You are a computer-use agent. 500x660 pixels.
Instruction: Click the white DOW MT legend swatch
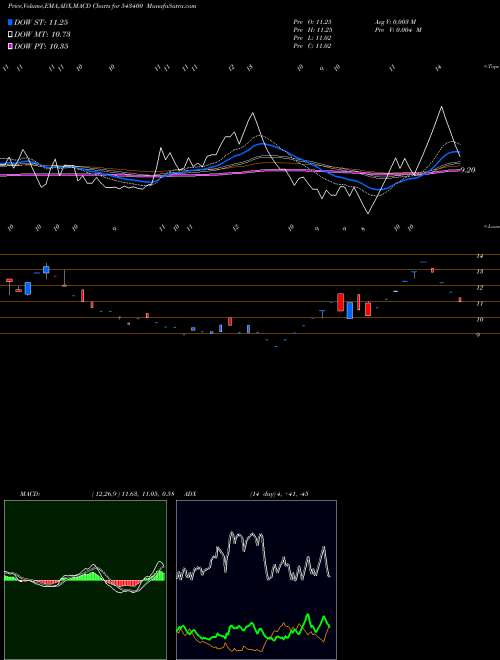[x=11, y=34]
